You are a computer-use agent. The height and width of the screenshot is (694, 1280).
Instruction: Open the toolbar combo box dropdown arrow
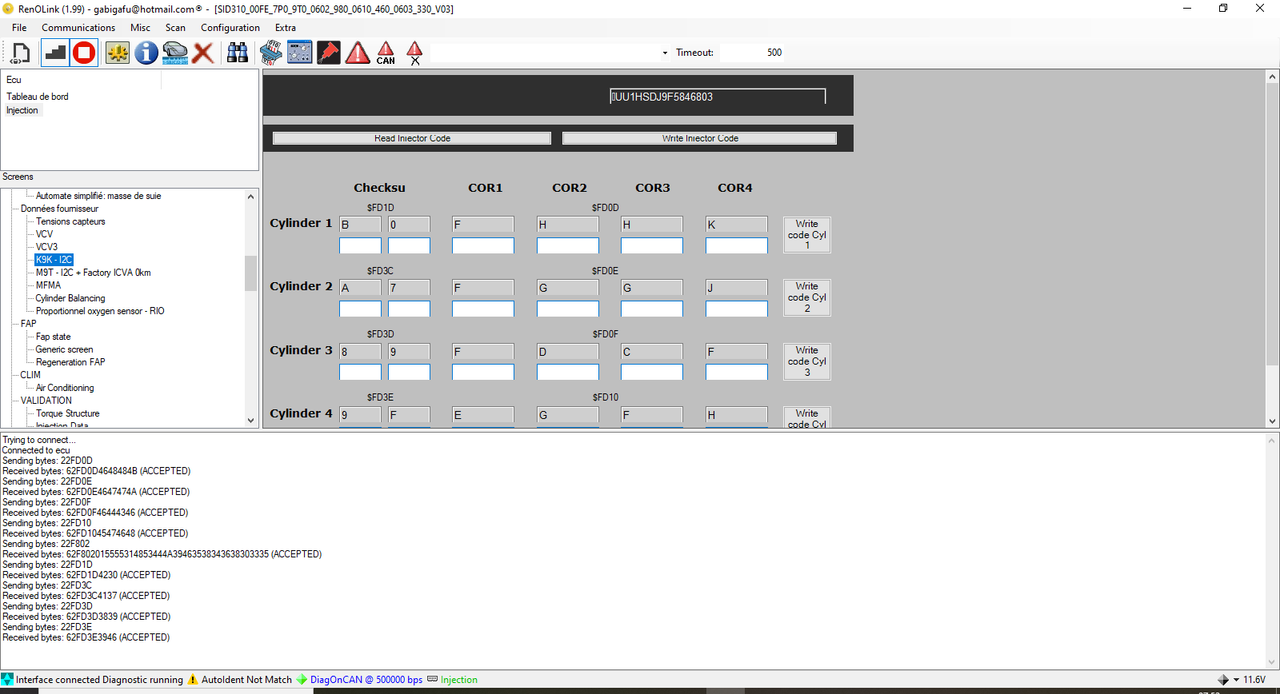click(x=665, y=53)
